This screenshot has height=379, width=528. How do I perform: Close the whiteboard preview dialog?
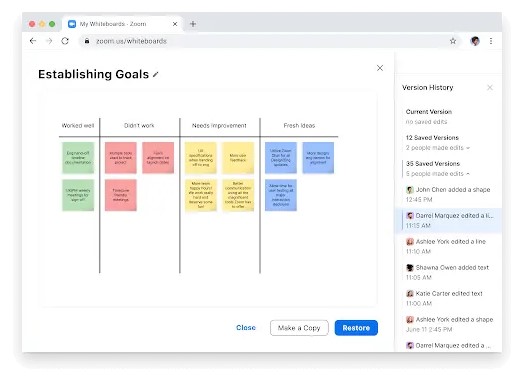point(380,68)
